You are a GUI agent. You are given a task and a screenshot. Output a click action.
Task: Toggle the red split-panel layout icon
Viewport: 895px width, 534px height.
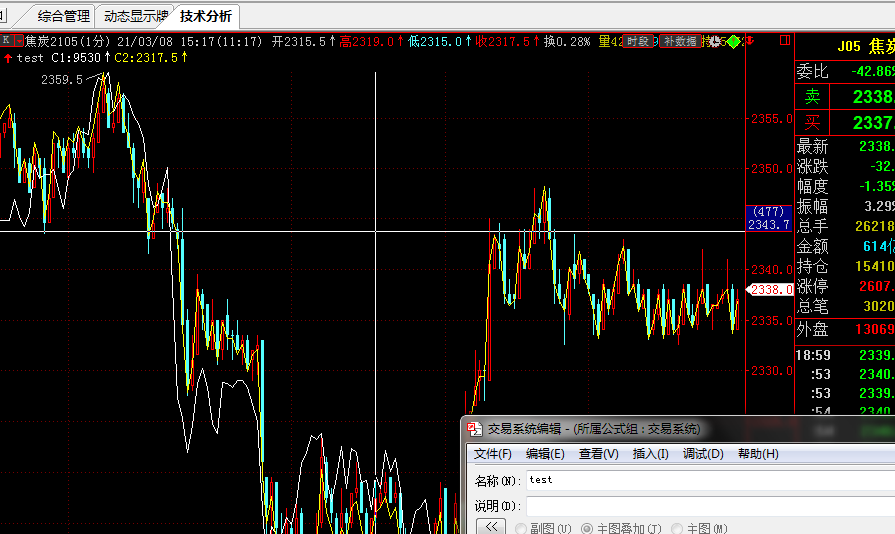coord(785,40)
